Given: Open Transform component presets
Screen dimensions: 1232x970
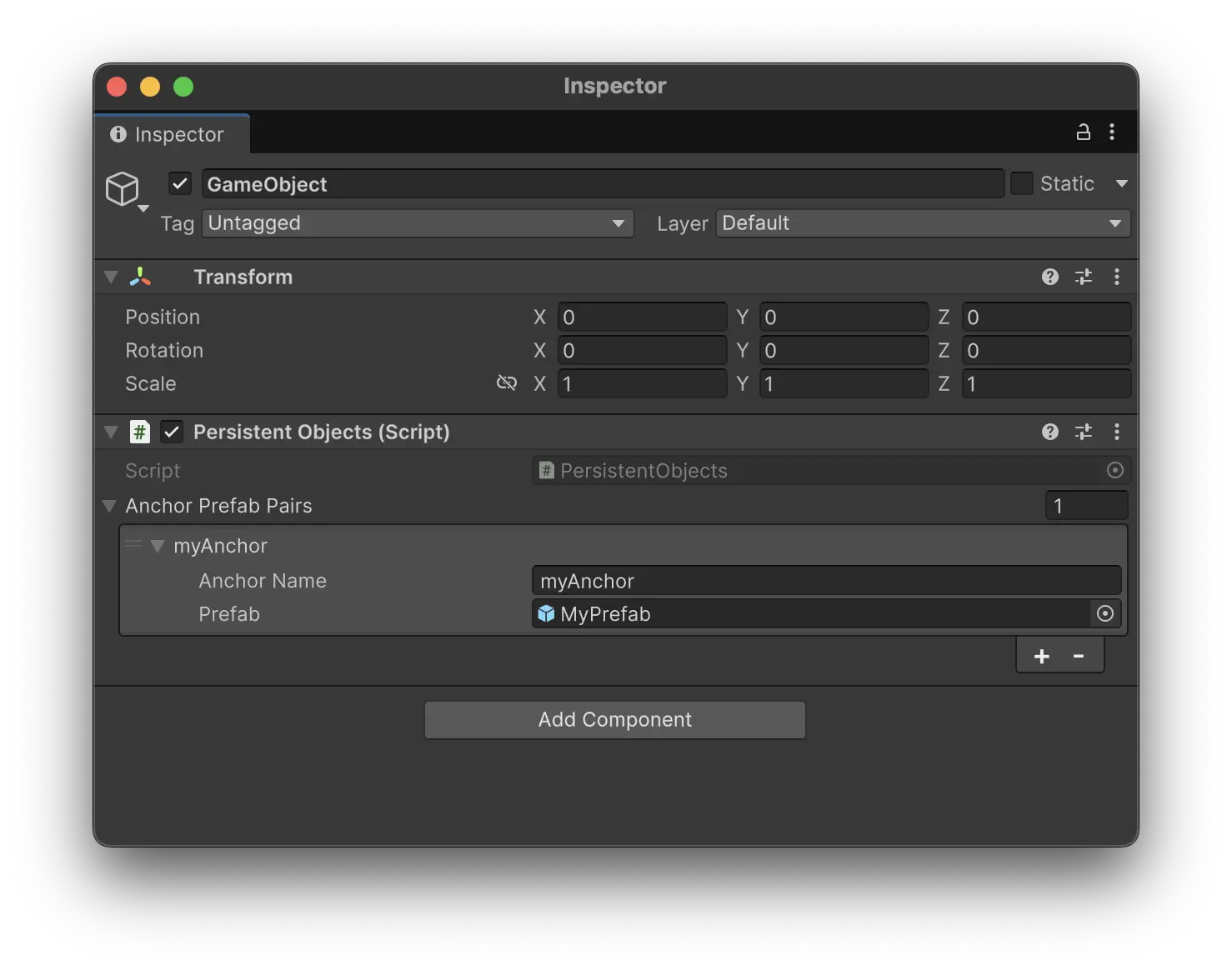Looking at the screenshot, I should tap(1083, 277).
